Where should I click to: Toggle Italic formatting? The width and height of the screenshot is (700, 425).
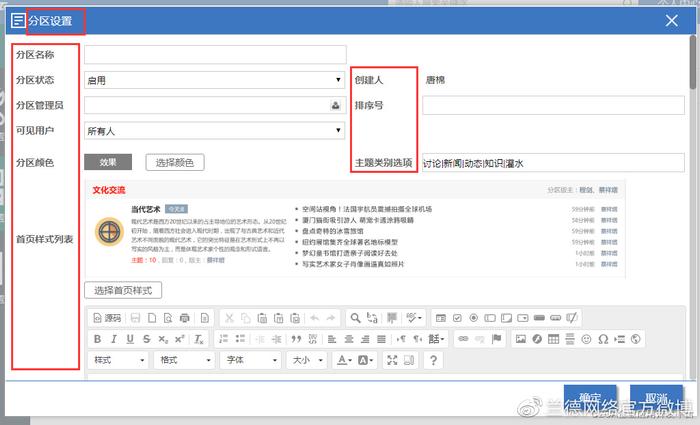click(x=113, y=339)
